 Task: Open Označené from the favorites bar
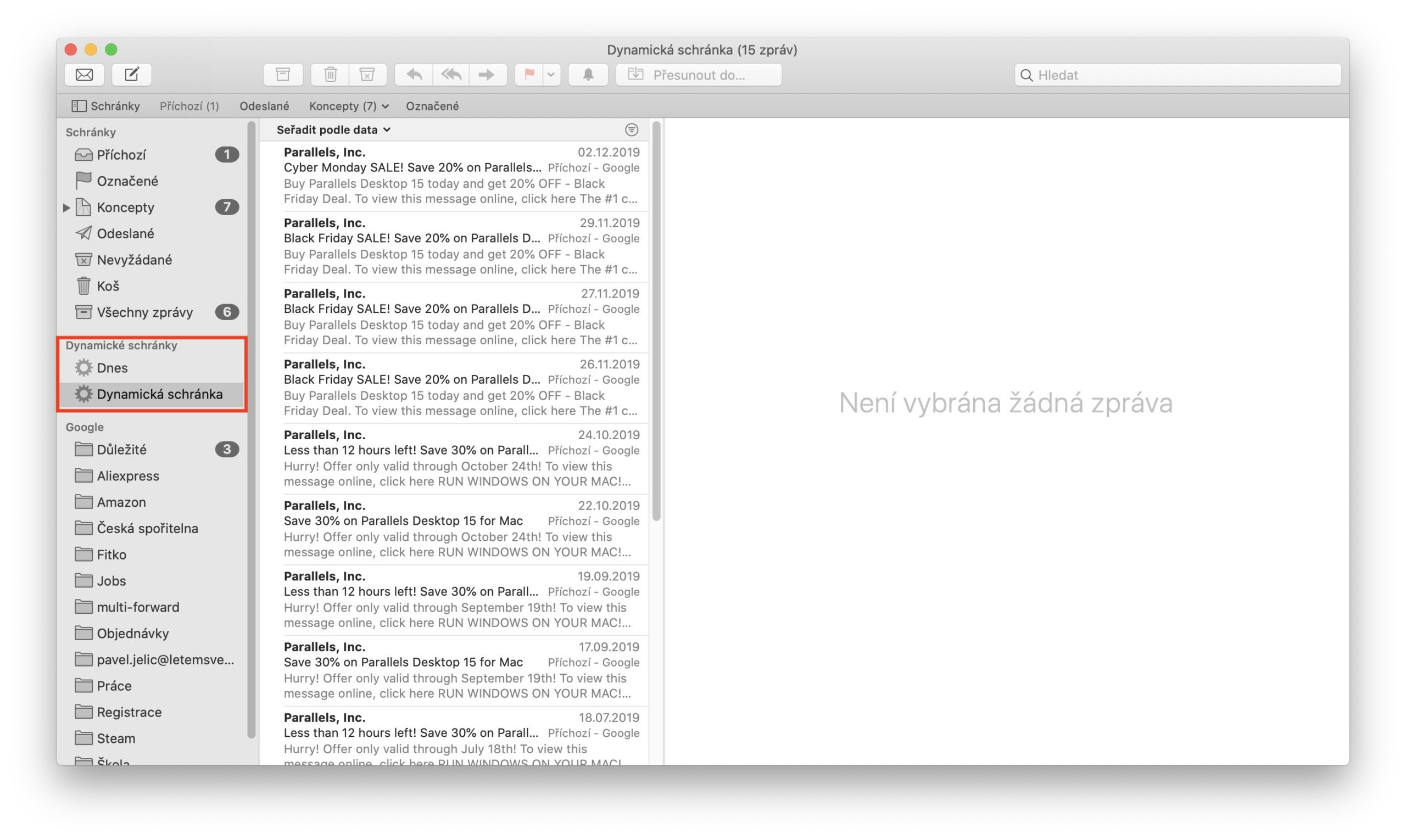coord(432,106)
